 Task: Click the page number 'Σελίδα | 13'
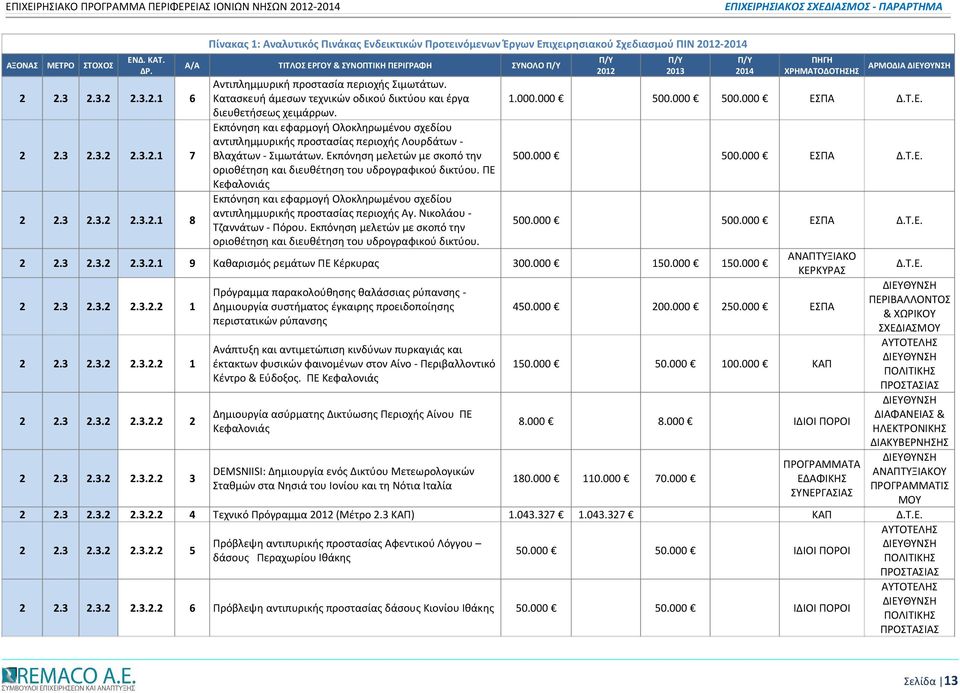click(931, 681)
